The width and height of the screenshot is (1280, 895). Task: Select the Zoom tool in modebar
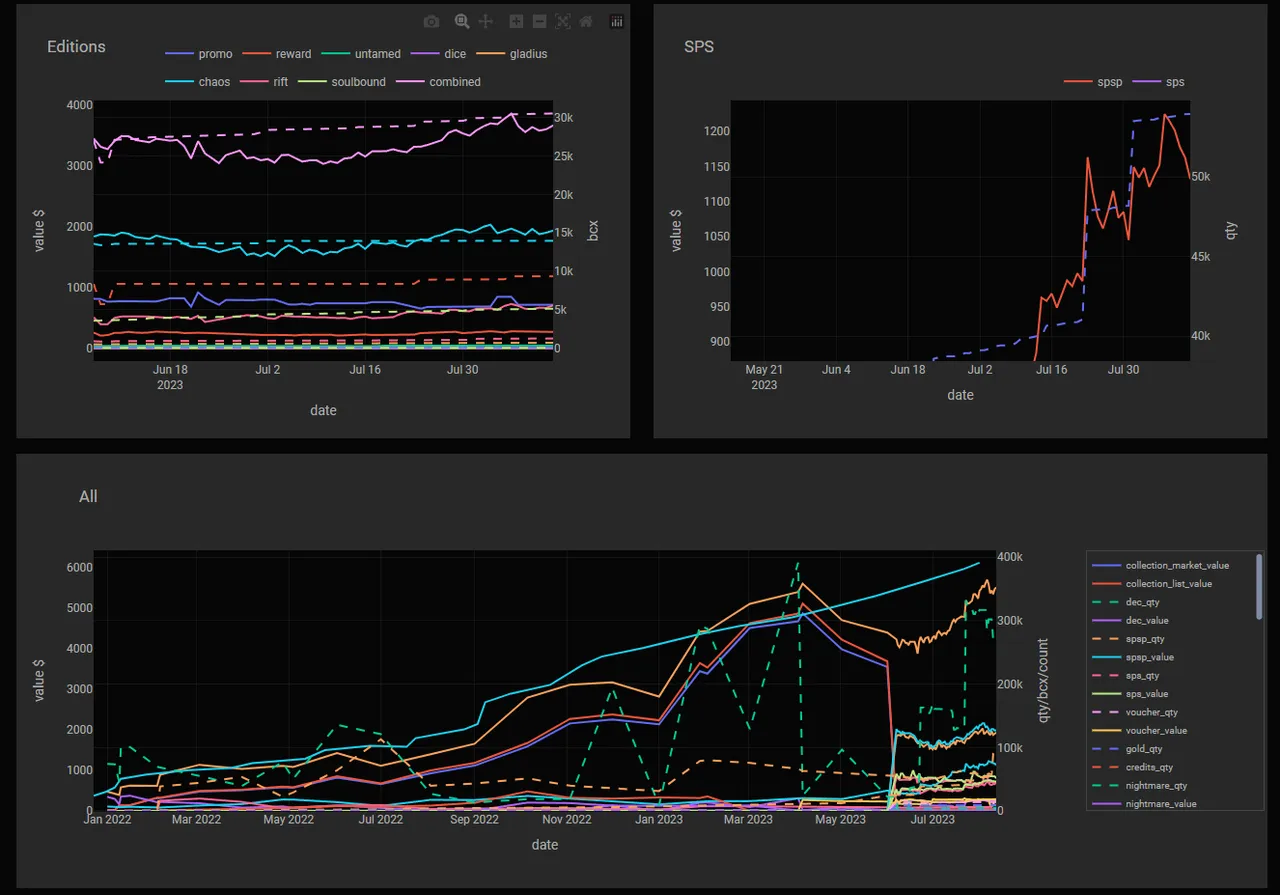point(462,21)
